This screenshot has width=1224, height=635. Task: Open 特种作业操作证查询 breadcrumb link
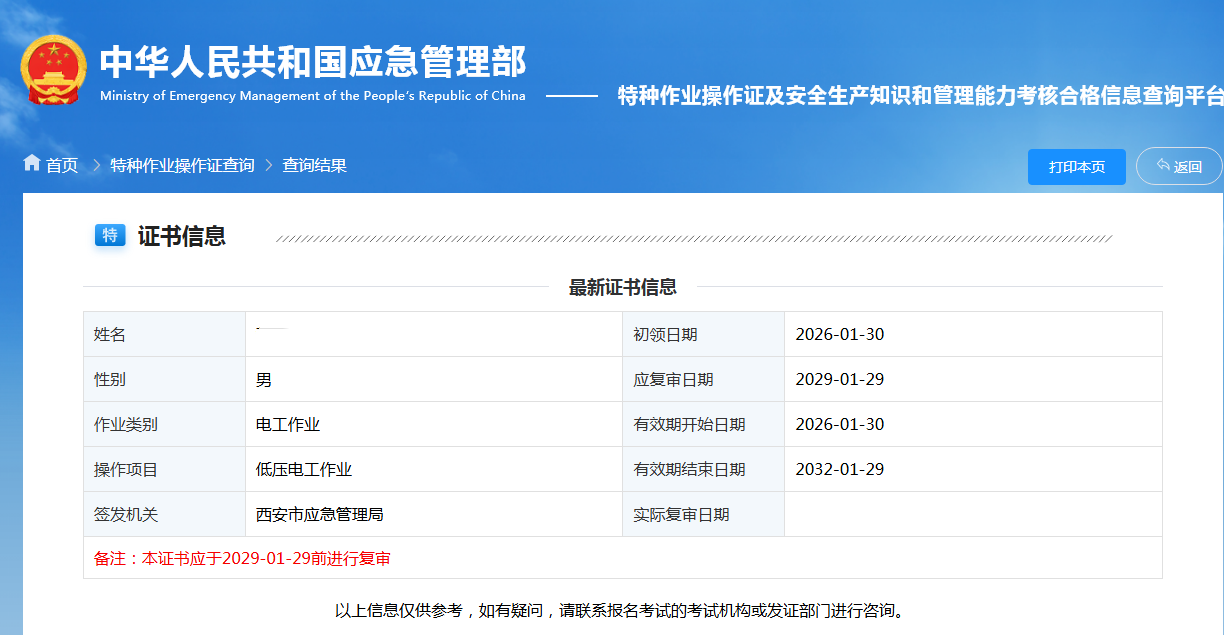[x=182, y=165]
